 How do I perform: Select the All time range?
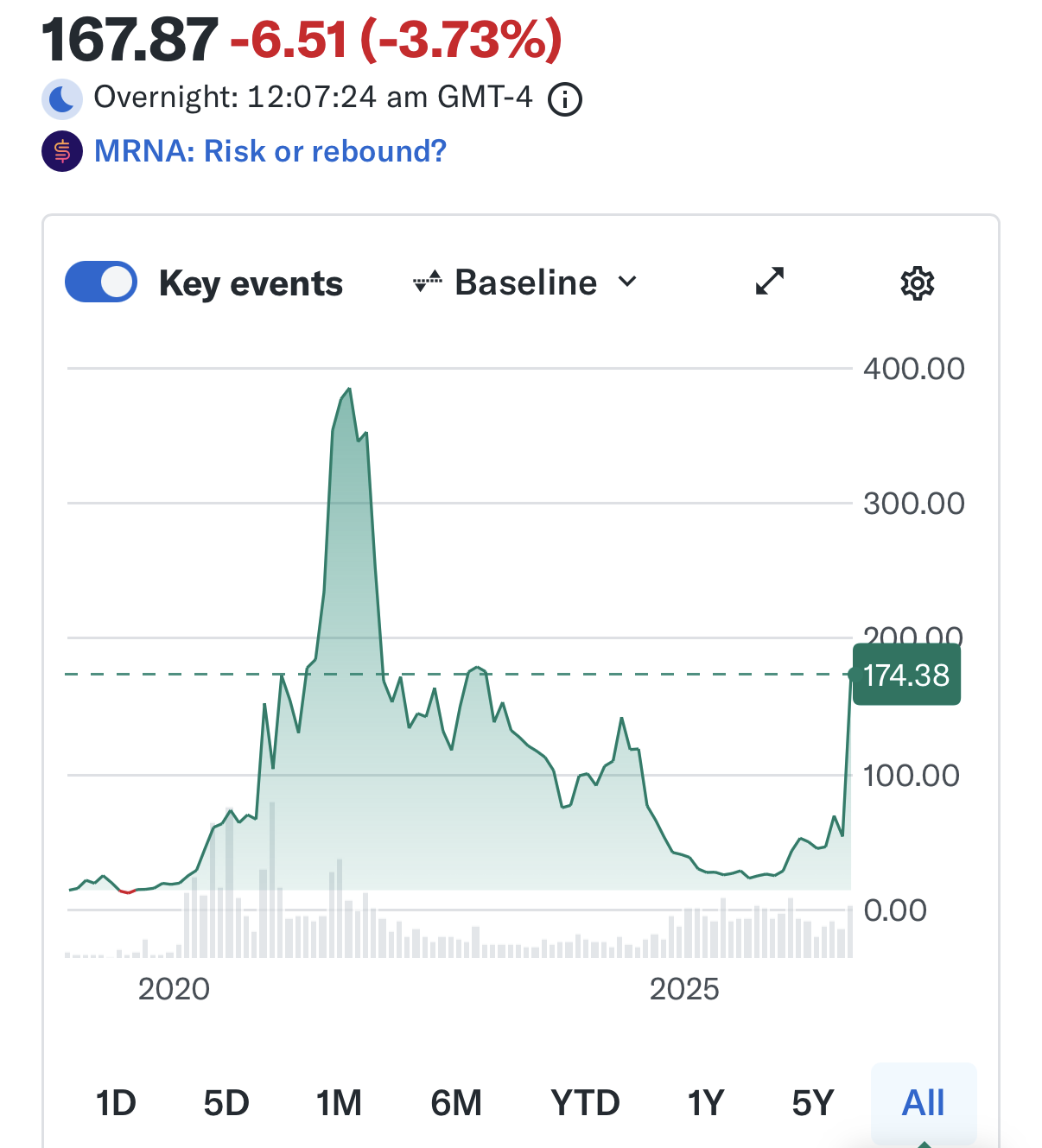(x=924, y=1103)
